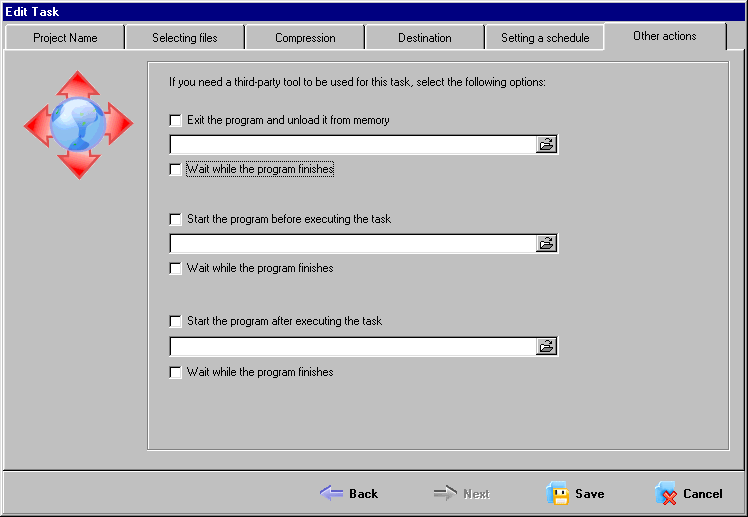The image size is (748, 517).
Task: Enable 'Exit the program and unload it from memory'
Action: pos(176,120)
